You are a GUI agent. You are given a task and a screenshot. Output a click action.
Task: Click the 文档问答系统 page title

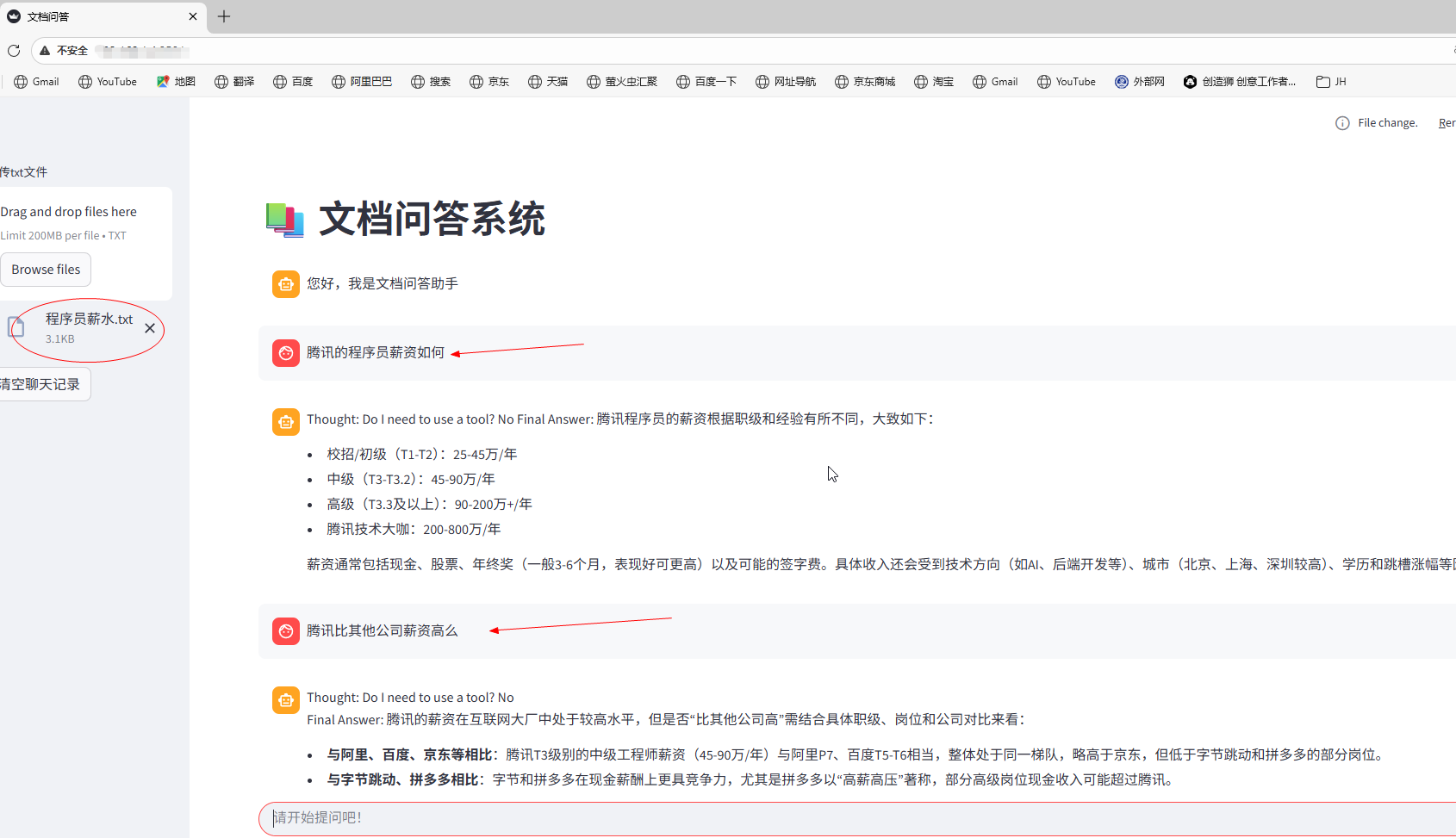(432, 219)
